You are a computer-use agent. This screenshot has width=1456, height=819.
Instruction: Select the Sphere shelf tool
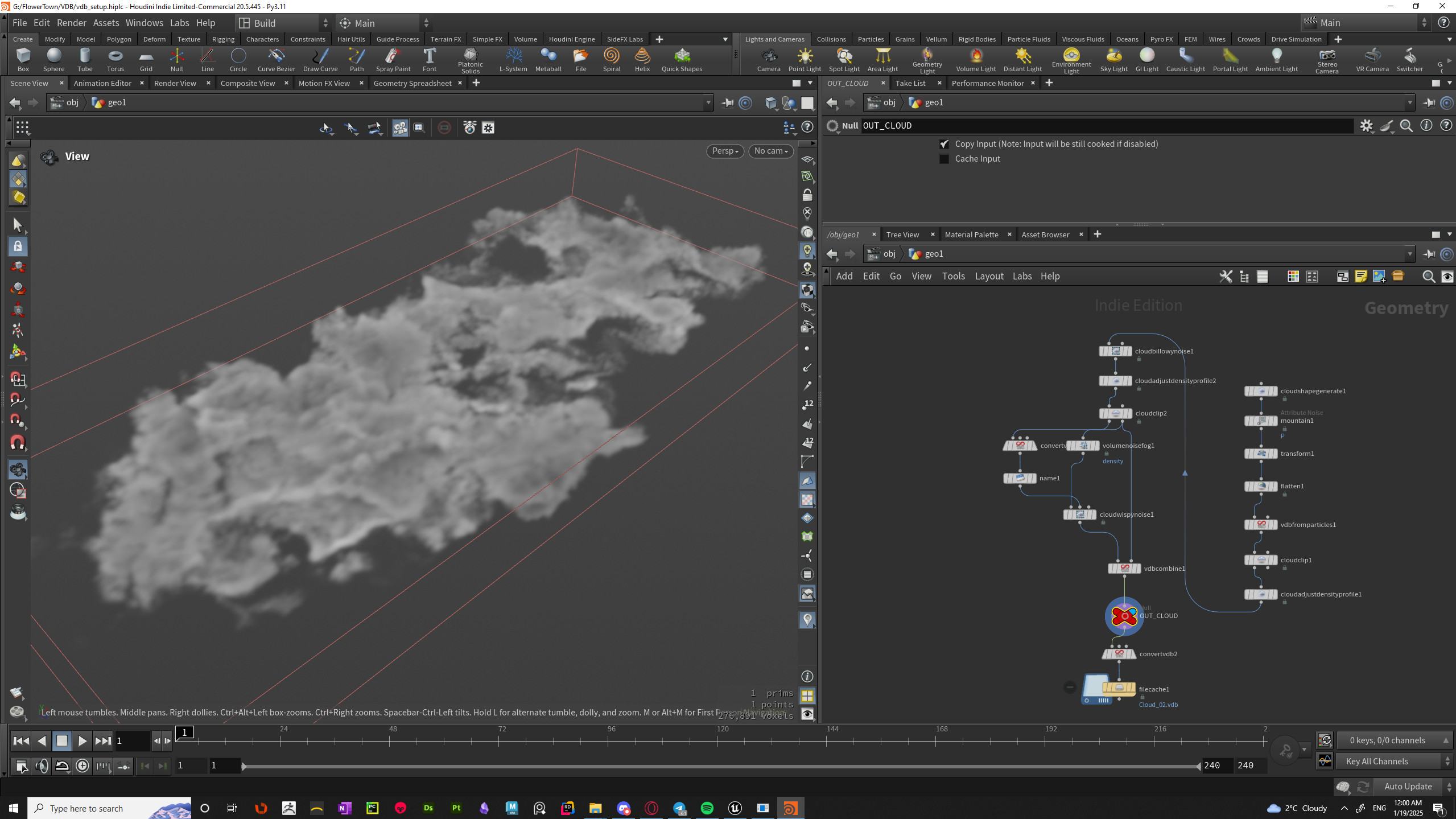pos(54,60)
